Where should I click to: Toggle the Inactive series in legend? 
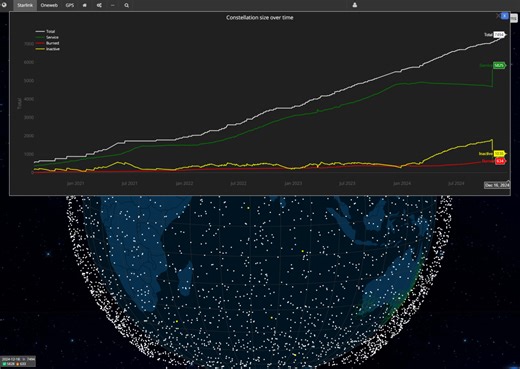pyautogui.click(x=48, y=49)
